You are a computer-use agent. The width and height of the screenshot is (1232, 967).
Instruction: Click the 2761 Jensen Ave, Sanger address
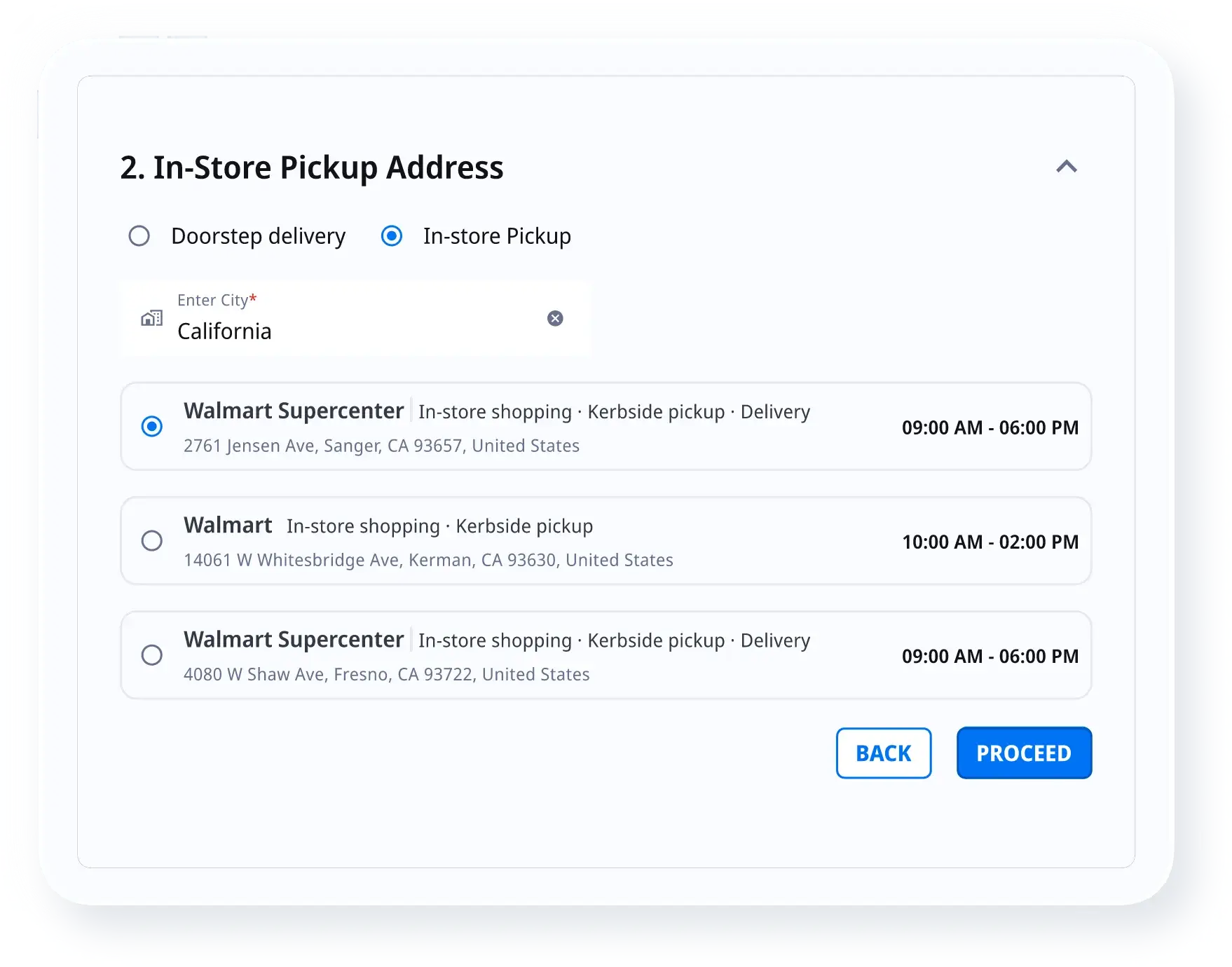coord(381,446)
